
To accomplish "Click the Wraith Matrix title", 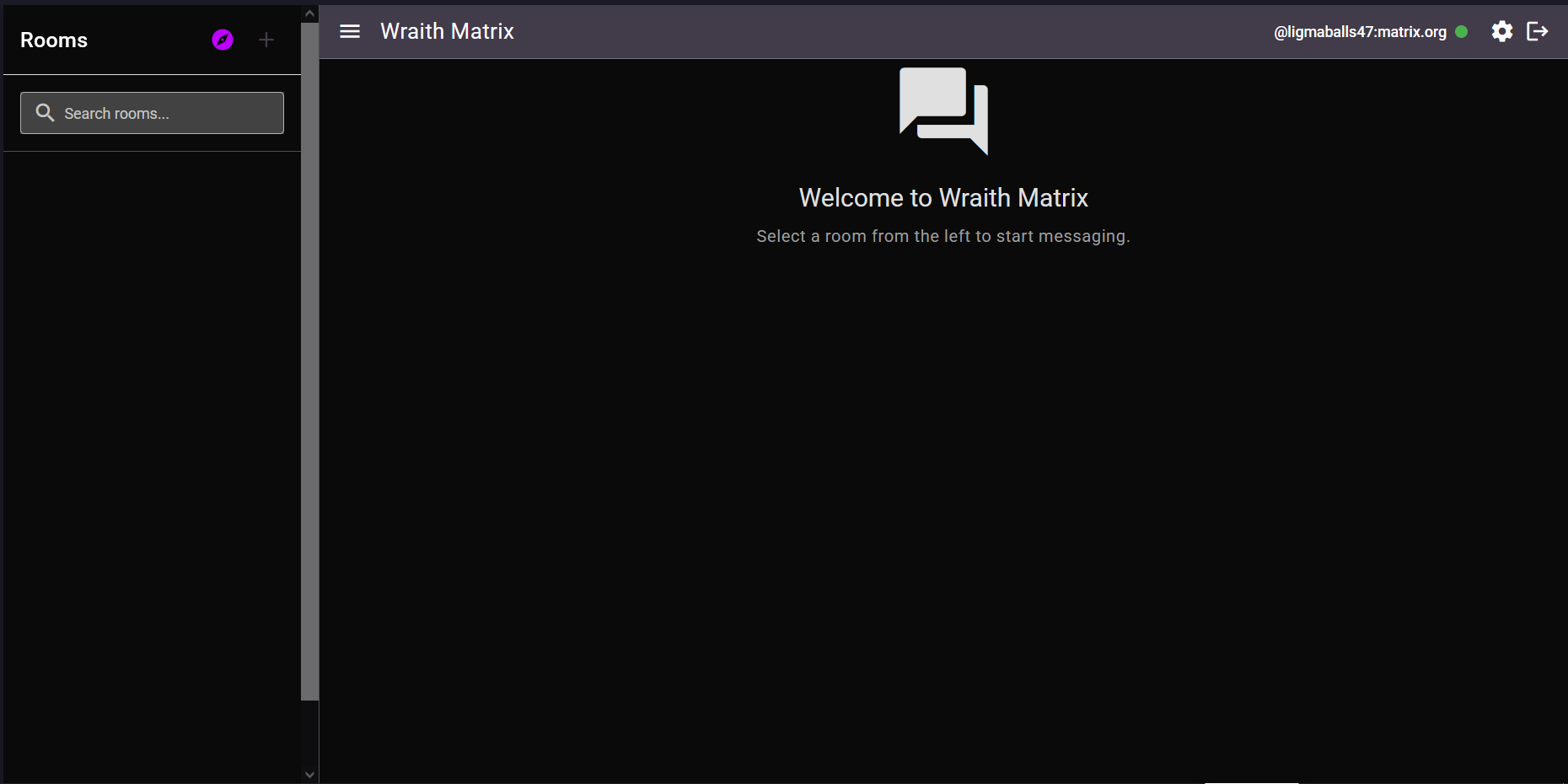I will 448,31.
